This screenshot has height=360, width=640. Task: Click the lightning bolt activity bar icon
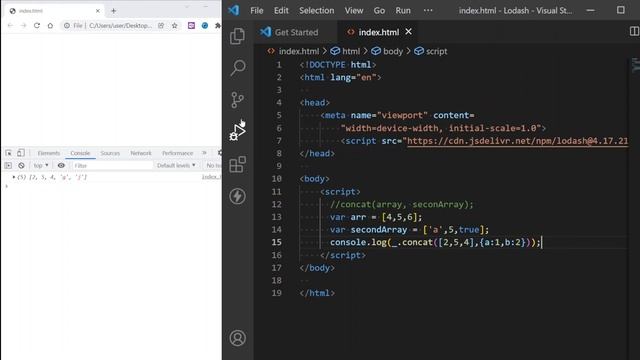click(x=238, y=196)
